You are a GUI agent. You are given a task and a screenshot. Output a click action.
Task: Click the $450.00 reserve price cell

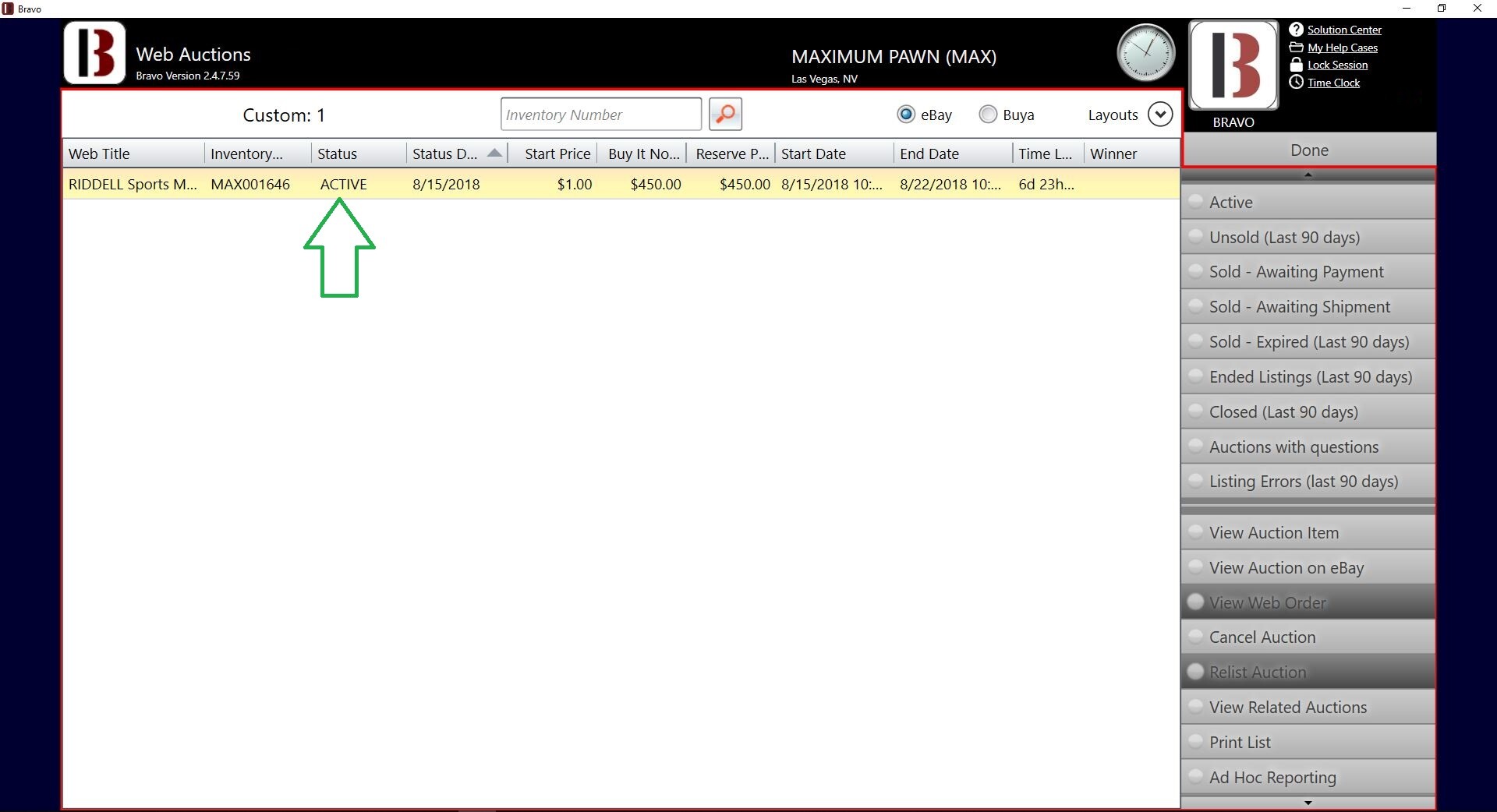(x=745, y=185)
